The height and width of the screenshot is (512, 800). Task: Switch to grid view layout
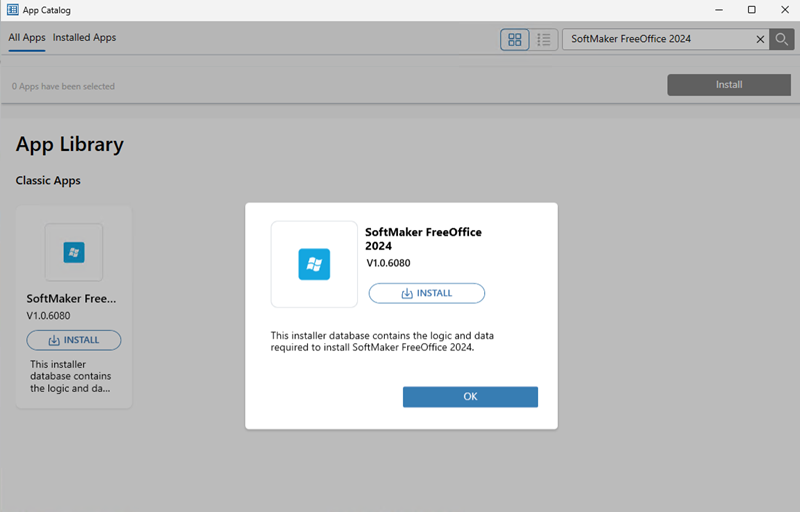click(x=515, y=40)
